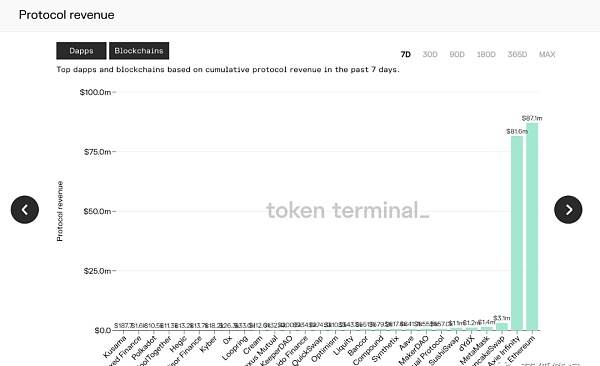Switch to the 30D time range

click(430, 54)
